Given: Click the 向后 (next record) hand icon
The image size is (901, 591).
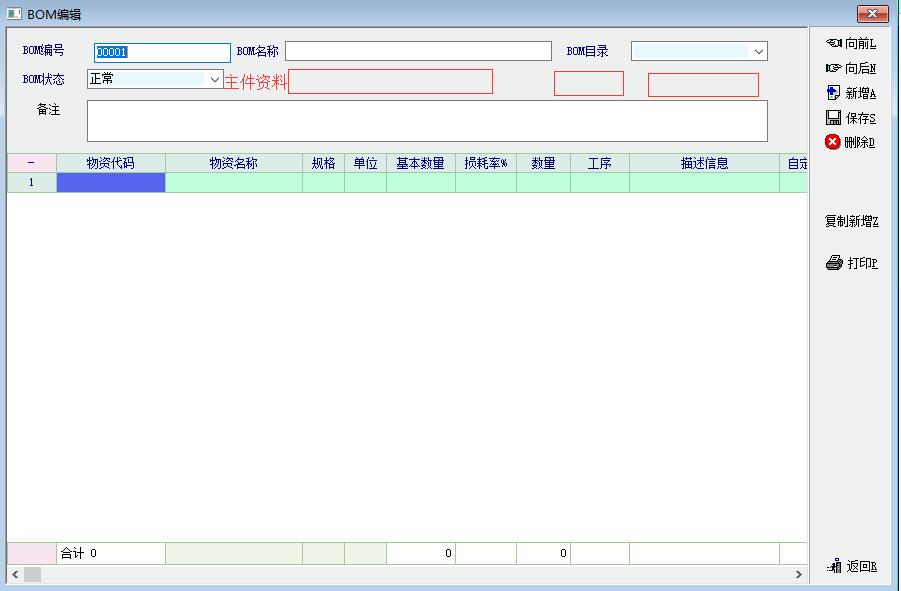Looking at the screenshot, I should 833,68.
